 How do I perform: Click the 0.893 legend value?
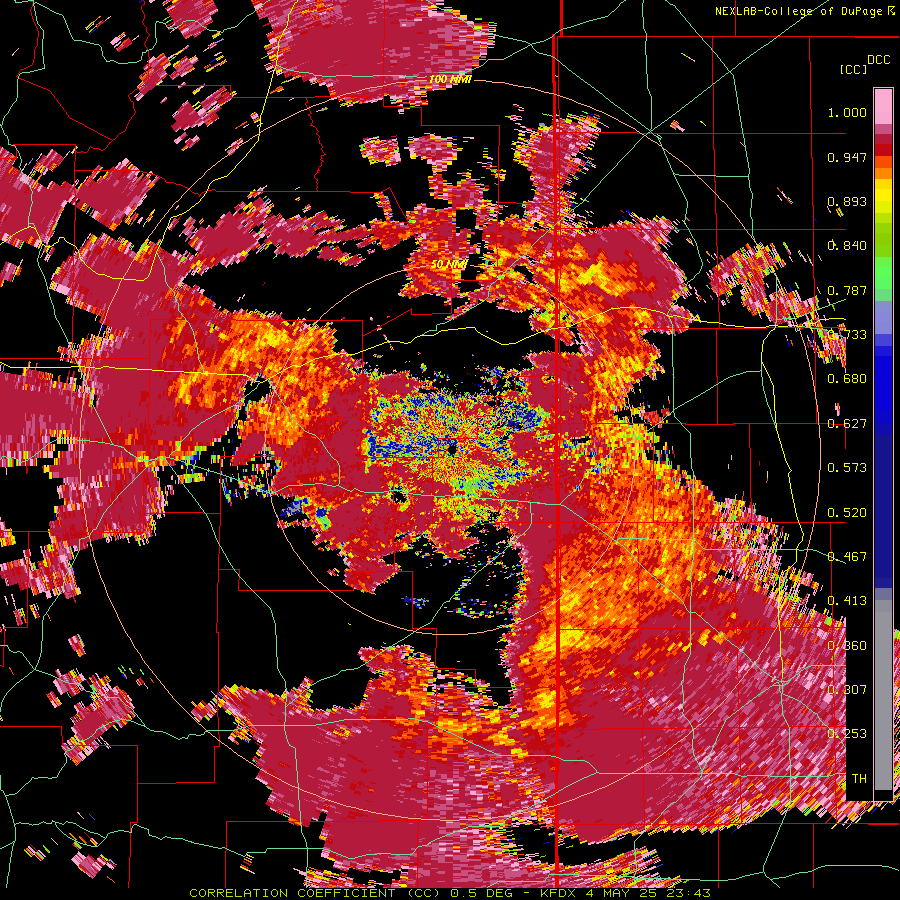point(847,201)
